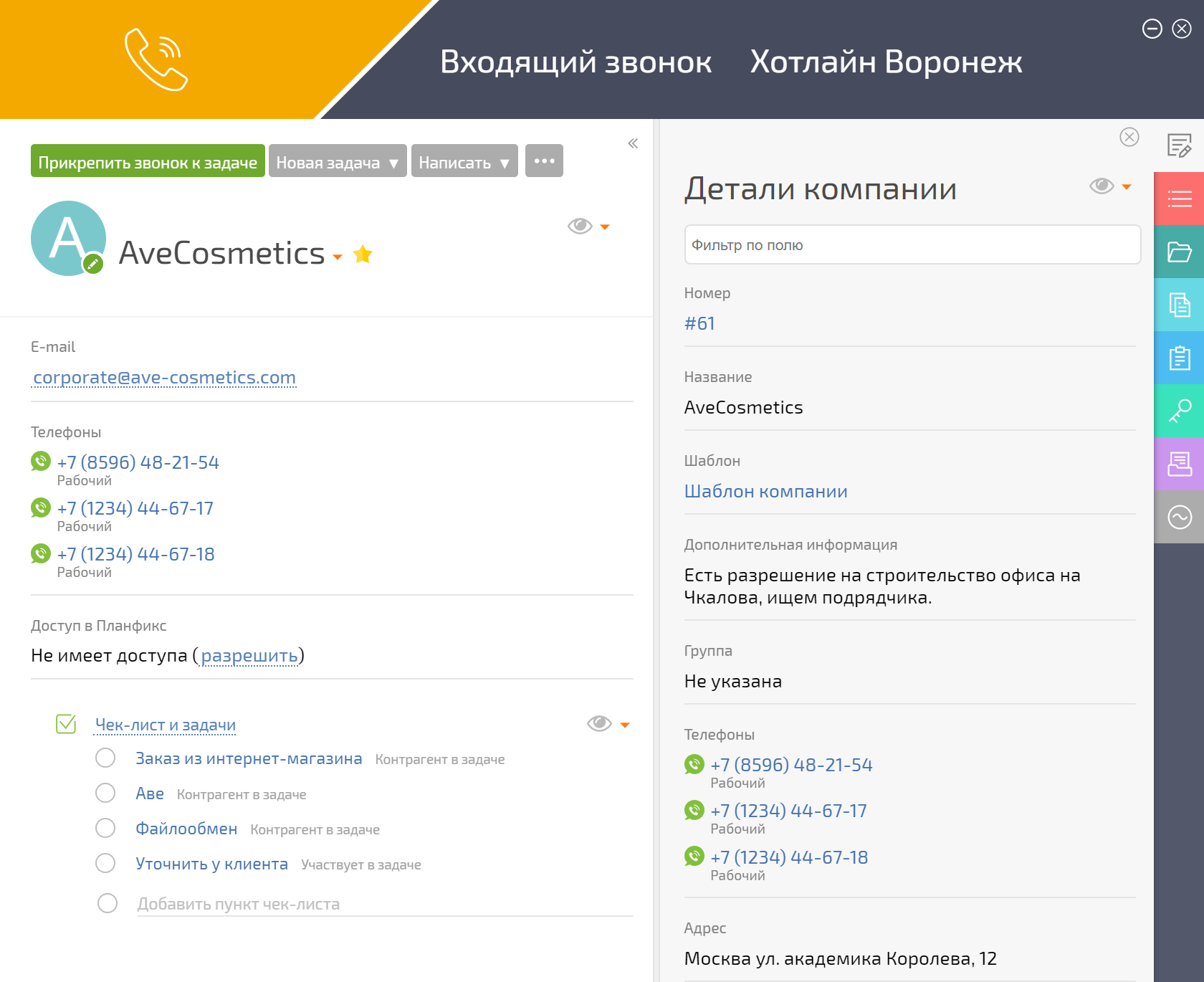The width and height of the screenshot is (1204, 982).
Task: Click phone icon beside +7 (1234) 44-67-18 in left panel
Action: (x=41, y=553)
